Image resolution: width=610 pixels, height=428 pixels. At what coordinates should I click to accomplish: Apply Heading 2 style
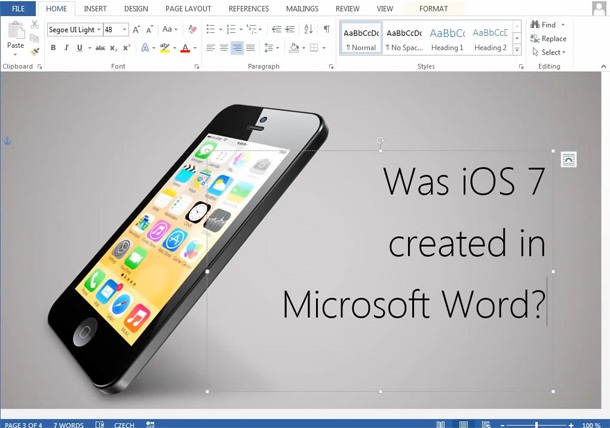click(490, 39)
